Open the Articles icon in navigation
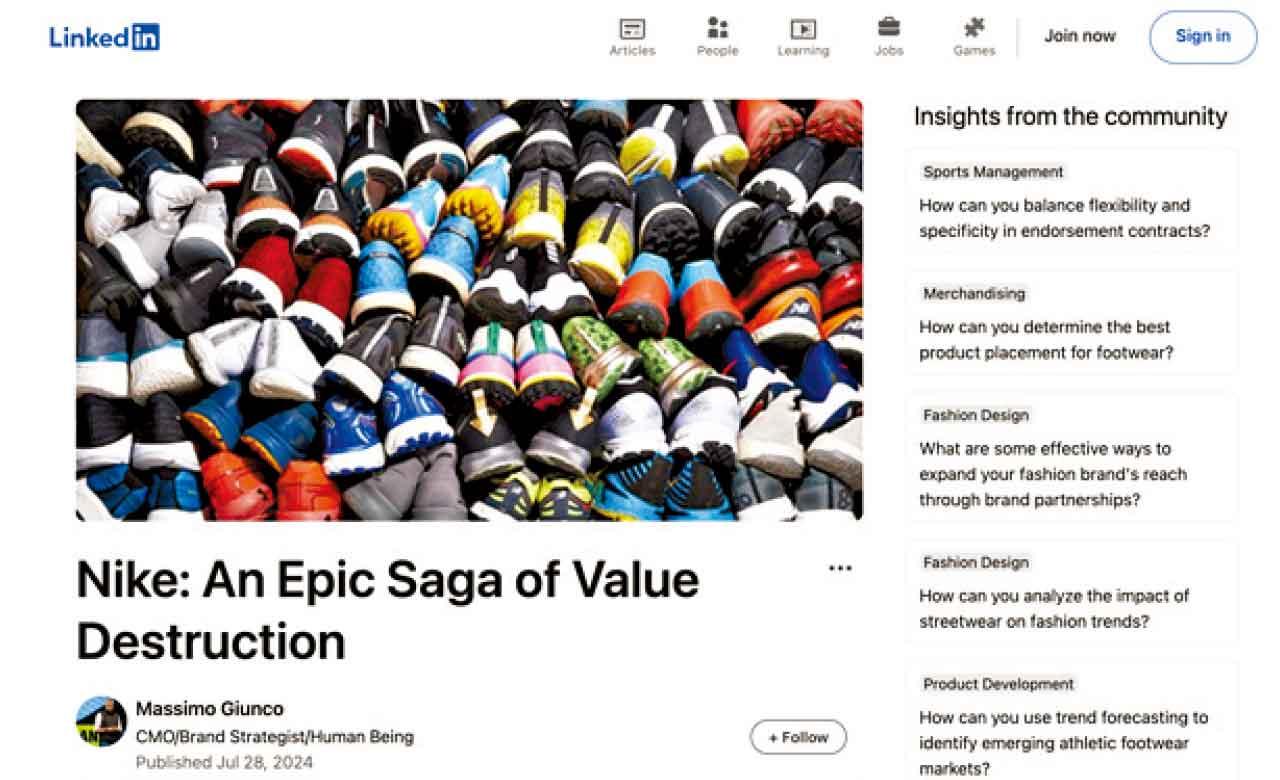Image resolution: width=1280 pixels, height=780 pixels. tap(632, 29)
